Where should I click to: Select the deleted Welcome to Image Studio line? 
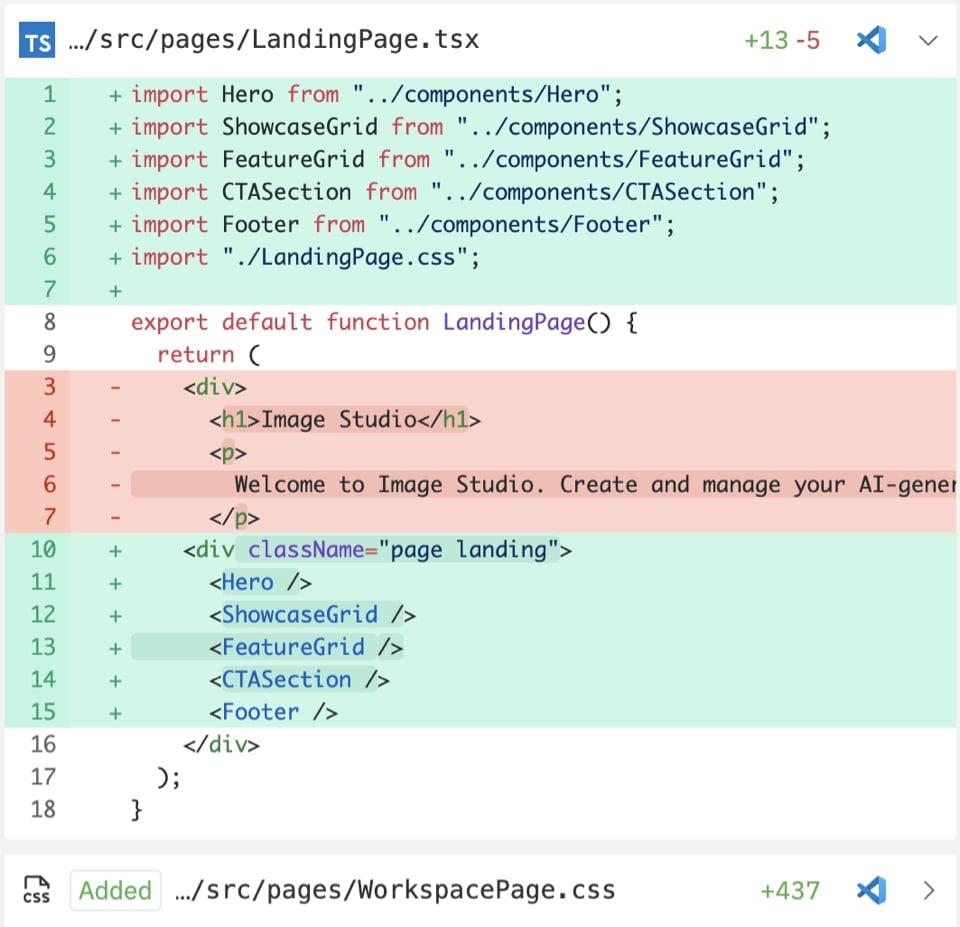pyautogui.click(x=500, y=484)
